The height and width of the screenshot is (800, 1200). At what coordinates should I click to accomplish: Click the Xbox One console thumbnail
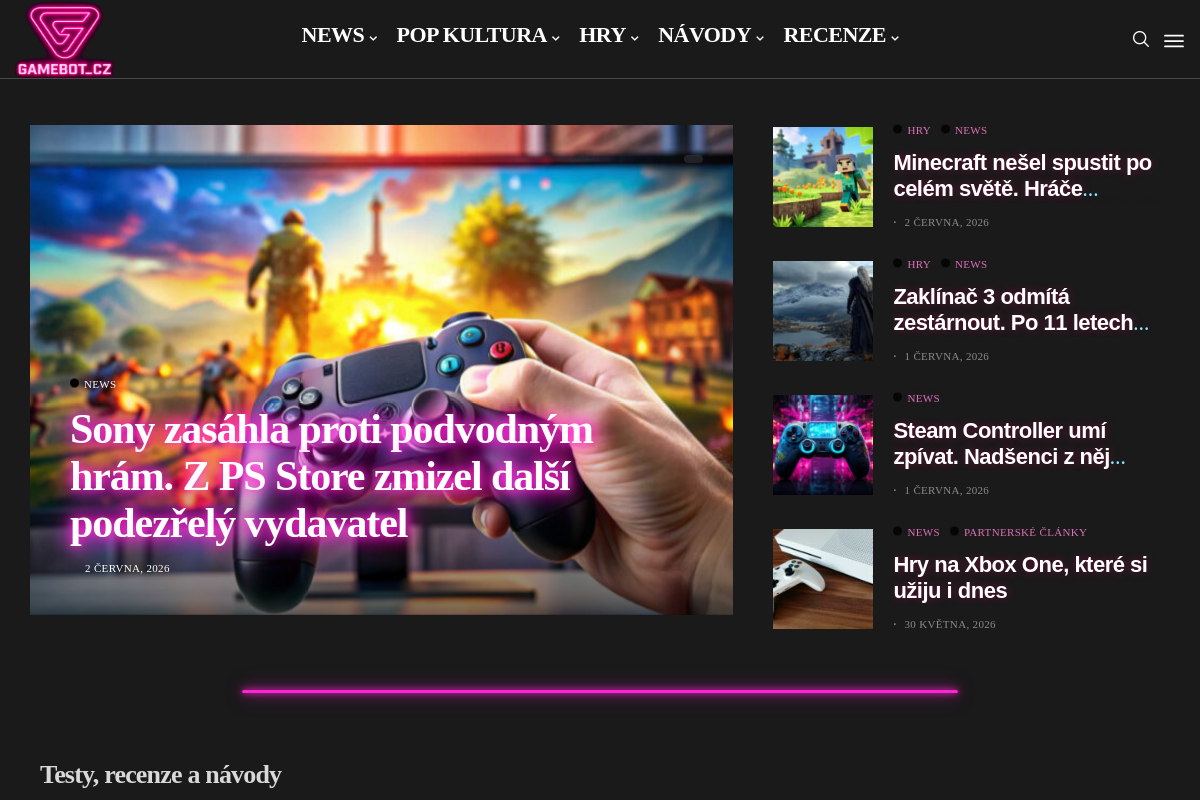coord(823,579)
